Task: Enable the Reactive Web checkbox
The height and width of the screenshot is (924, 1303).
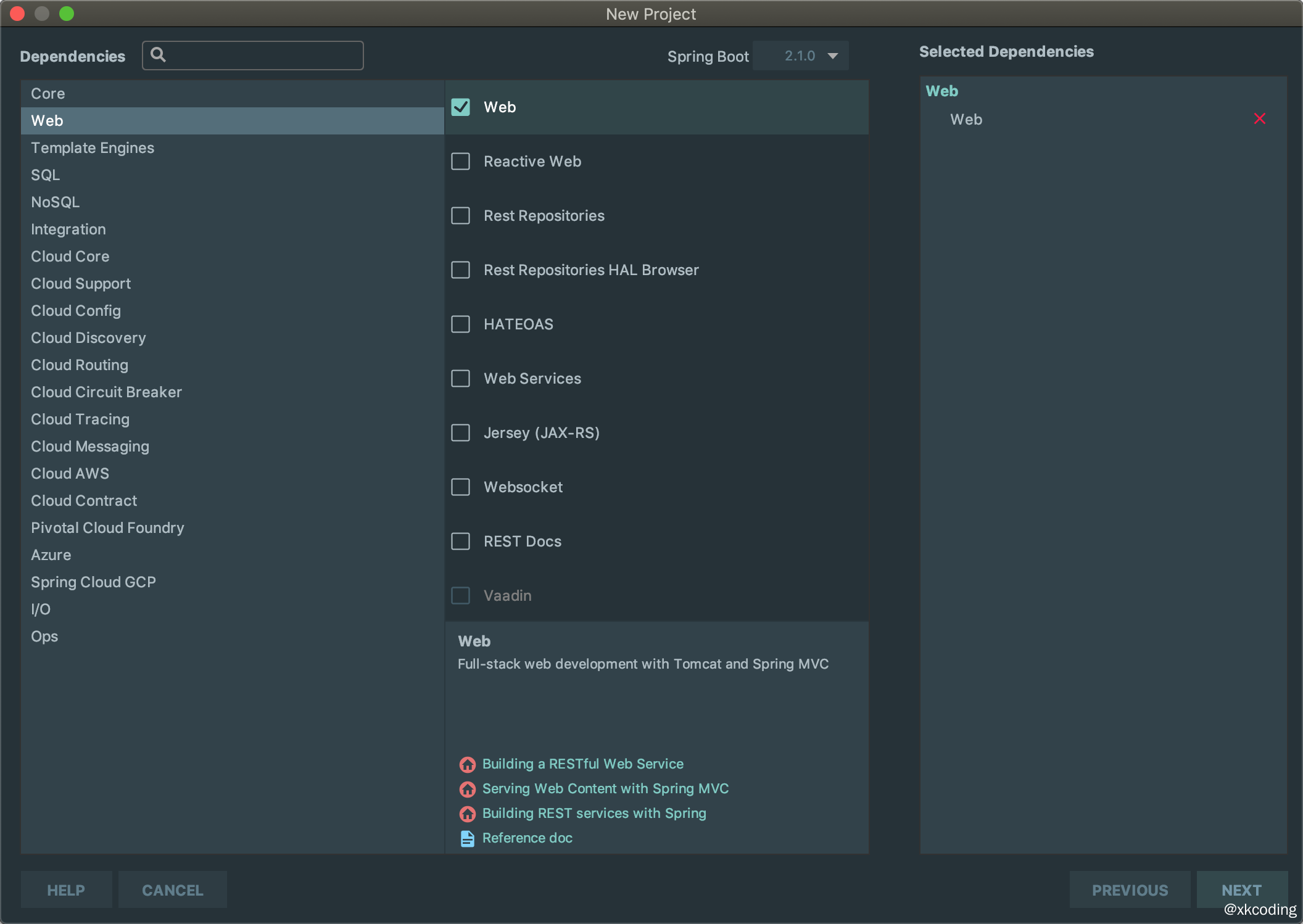Action: pyautogui.click(x=461, y=162)
